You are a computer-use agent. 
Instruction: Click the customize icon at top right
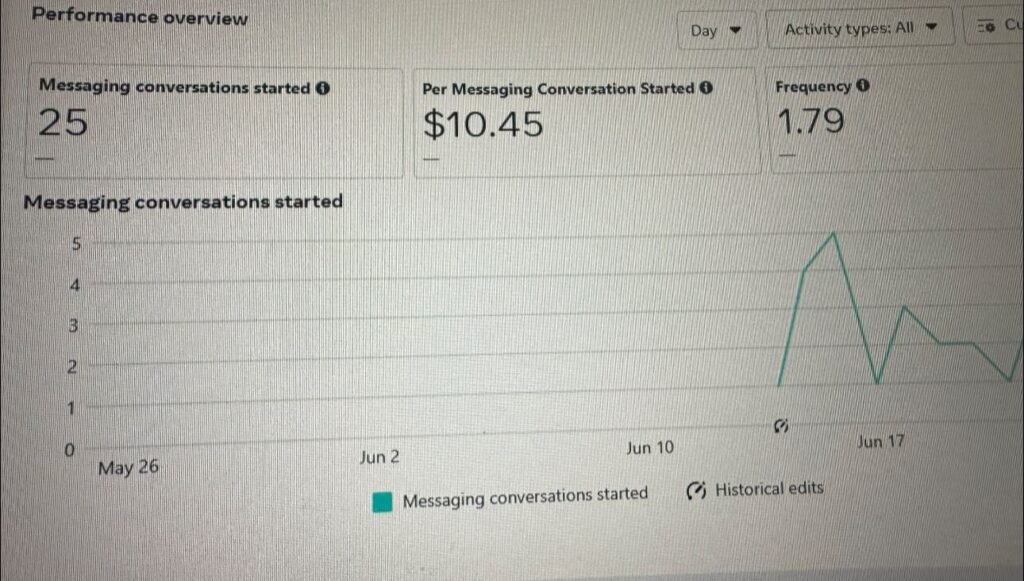(985, 26)
